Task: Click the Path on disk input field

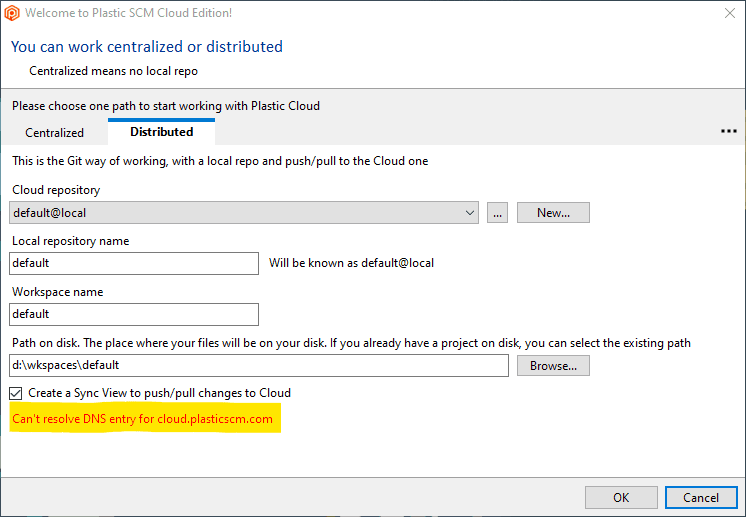Action: point(259,365)
